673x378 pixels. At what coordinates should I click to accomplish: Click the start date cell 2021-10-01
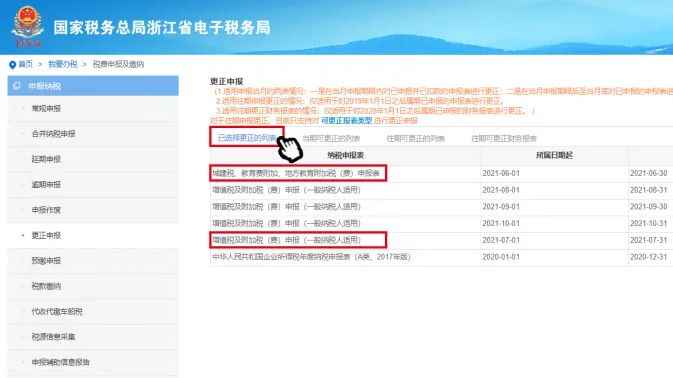point(501,223)
